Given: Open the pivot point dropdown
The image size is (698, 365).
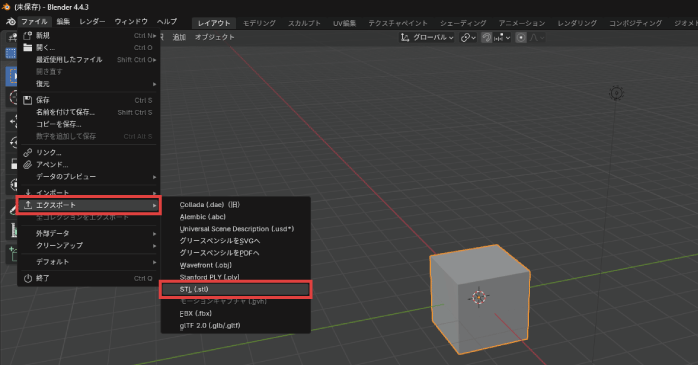Looking at the screenshot, I should 468,38.
